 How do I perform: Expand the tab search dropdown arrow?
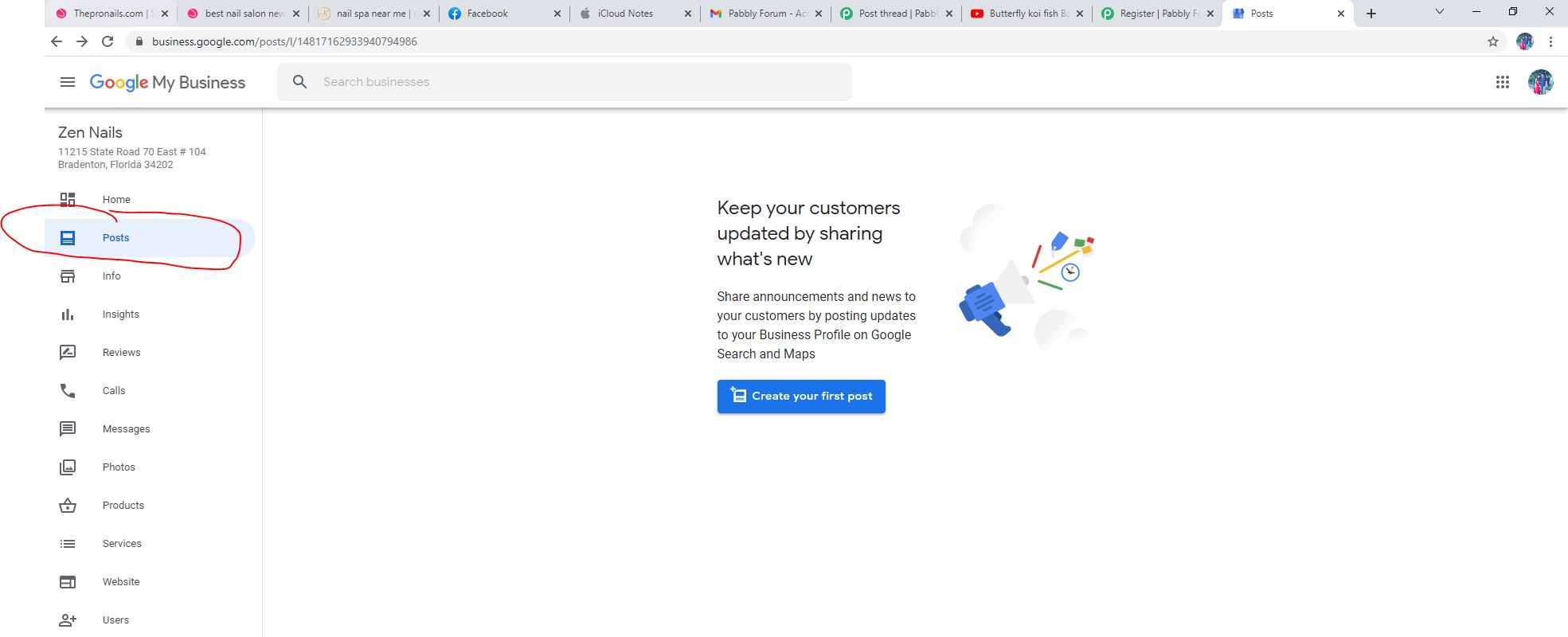pos(1439,12)
